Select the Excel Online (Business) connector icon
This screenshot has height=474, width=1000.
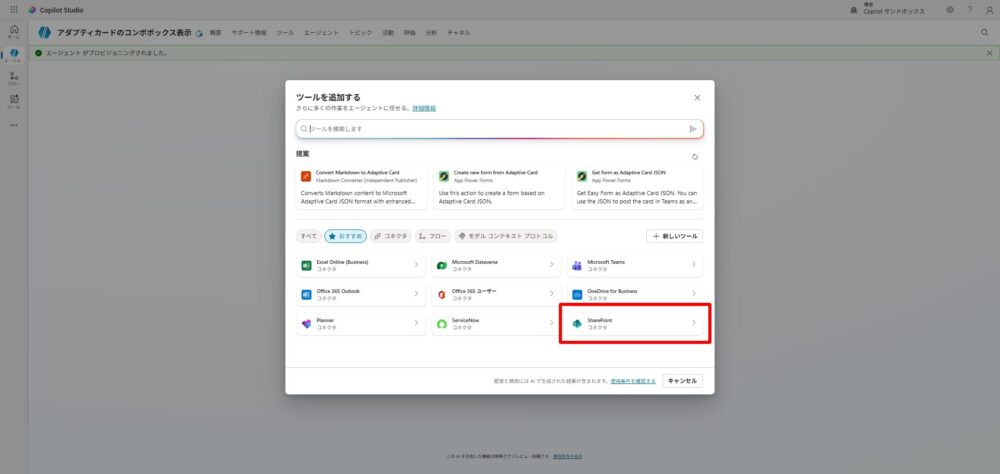[x=306, y=265]
